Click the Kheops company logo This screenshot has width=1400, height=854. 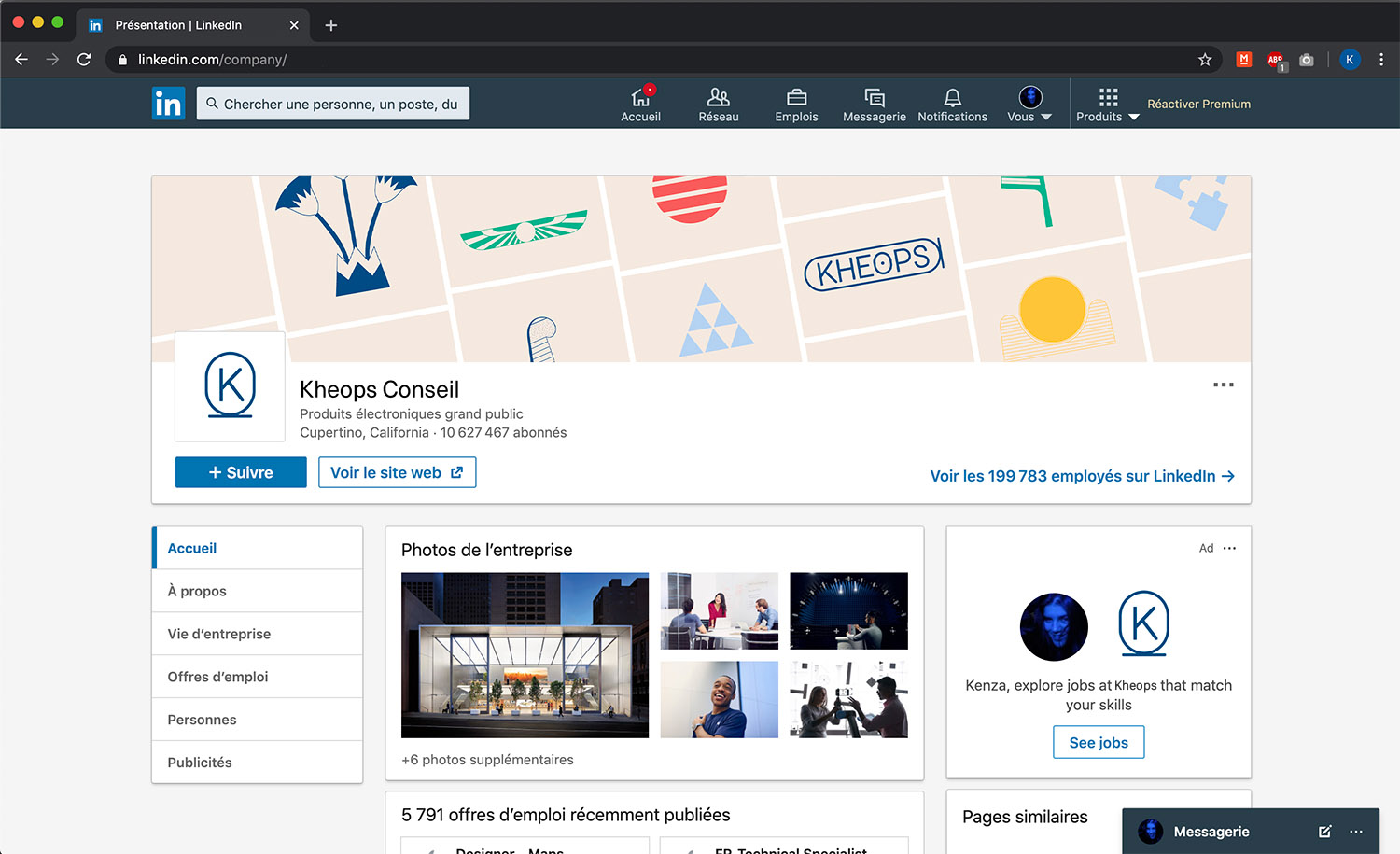[230, 385]
